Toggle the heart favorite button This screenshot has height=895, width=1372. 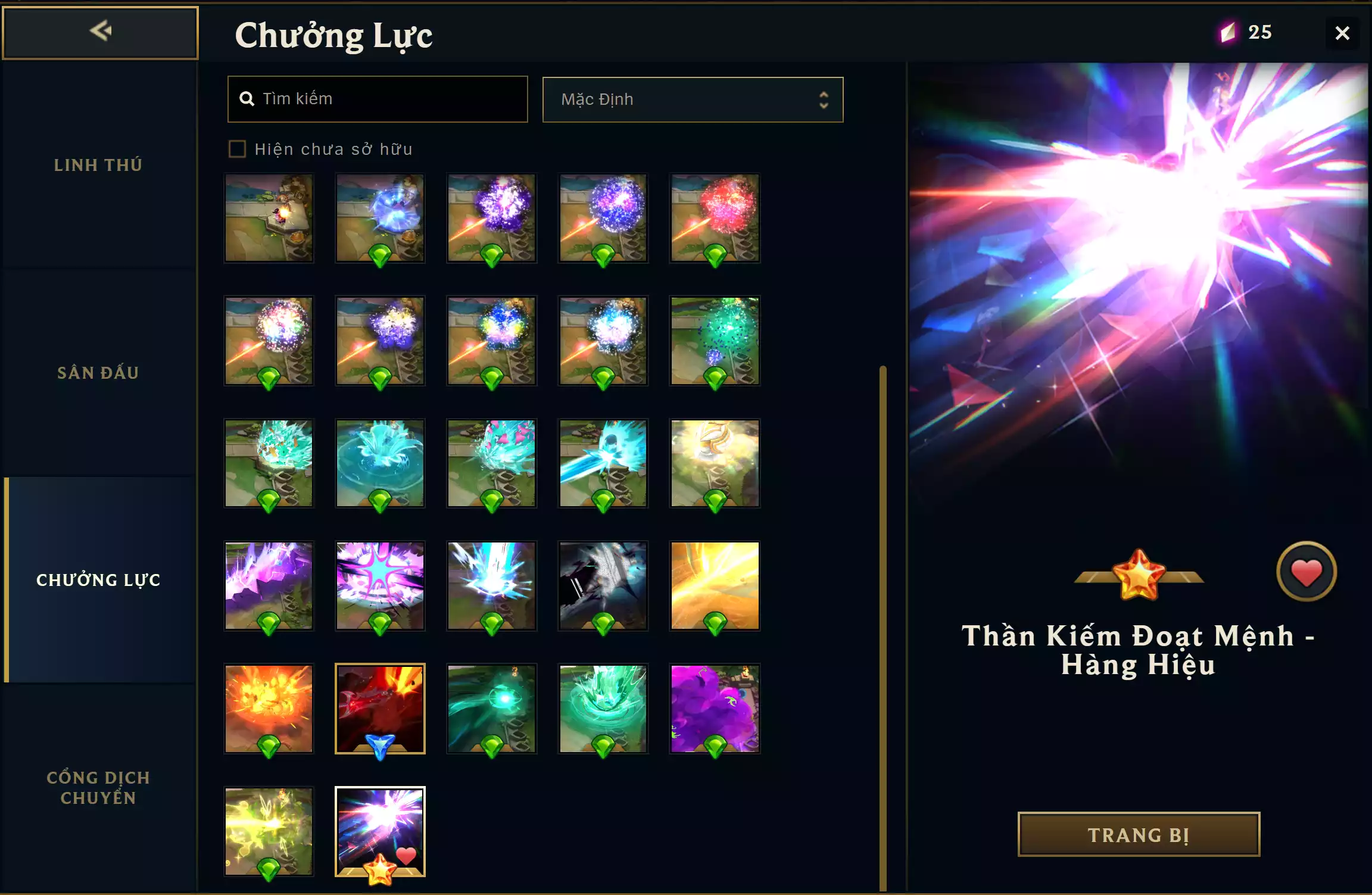pos(1306,572)
